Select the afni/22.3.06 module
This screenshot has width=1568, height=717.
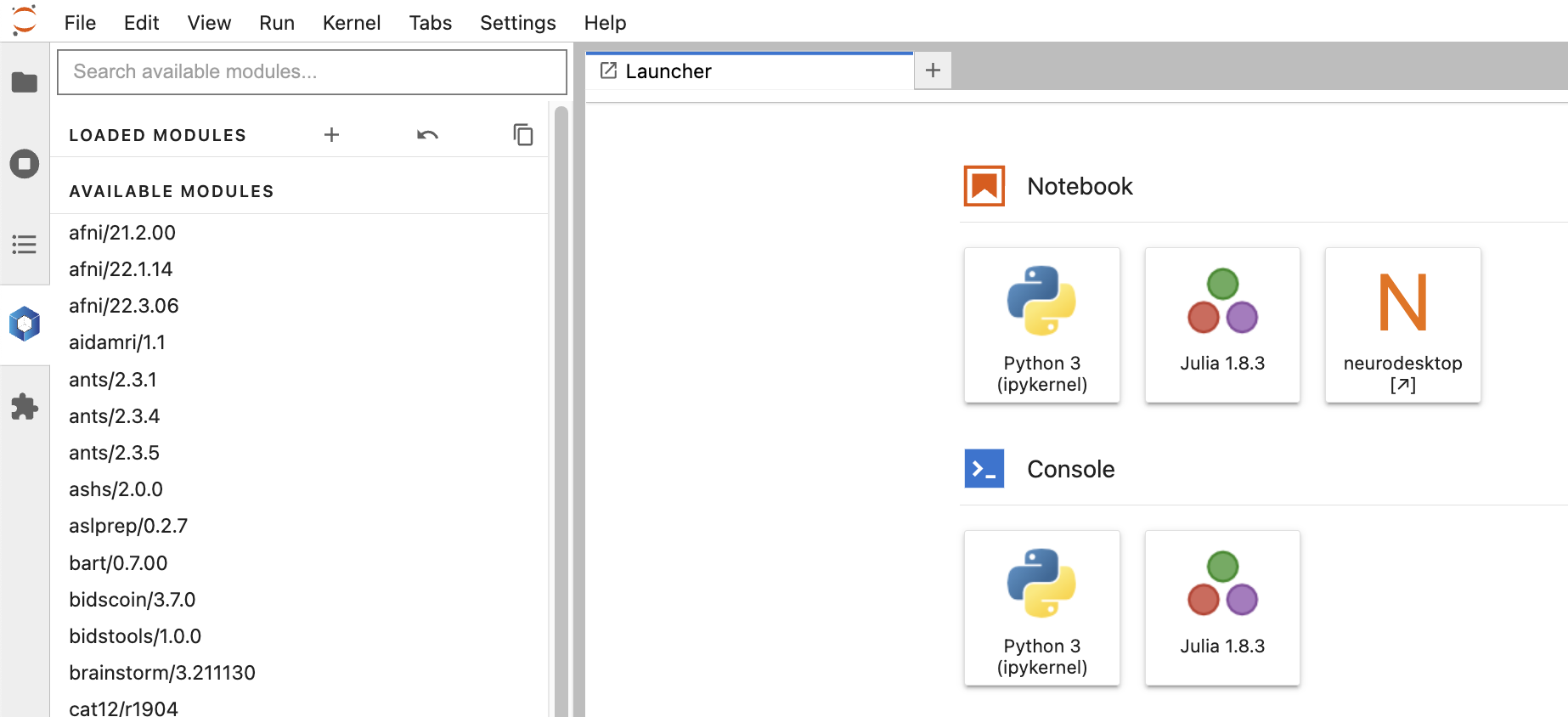point(124,306)
